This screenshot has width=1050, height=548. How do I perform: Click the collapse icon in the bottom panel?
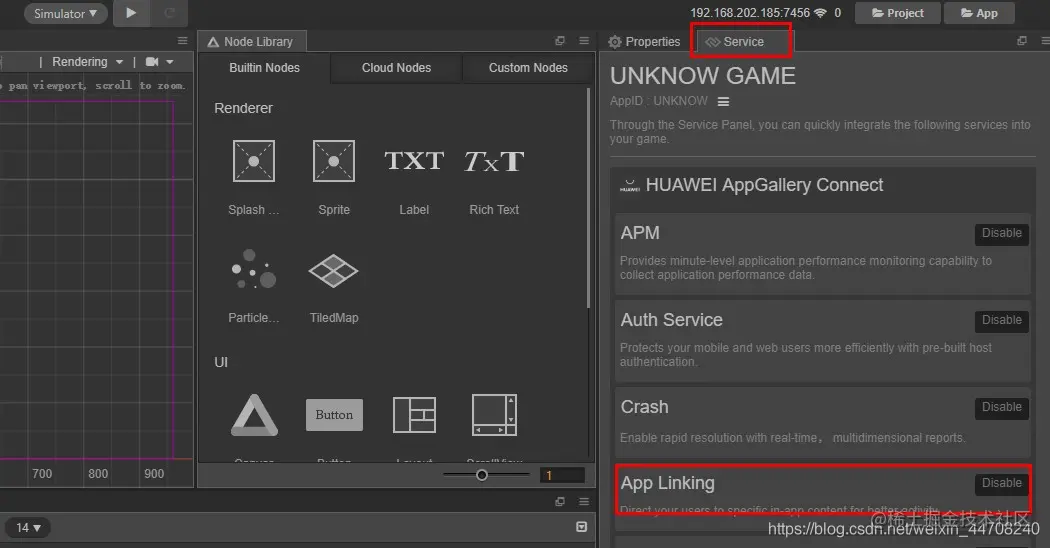(581, 527)
